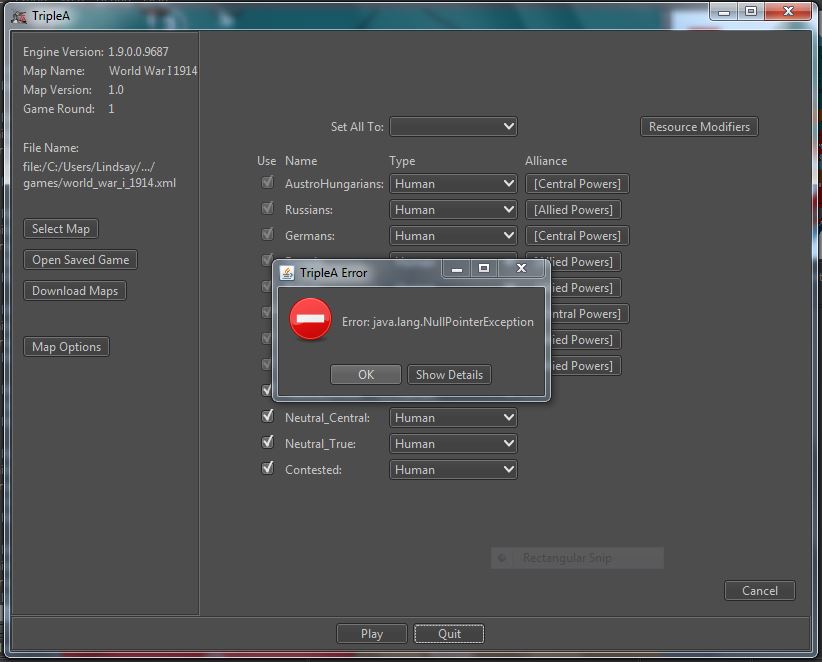Image resolution: width=822 pixels, height=662 pixels.
Task: Toggle the Neutral_True use checkbox
Action: (x=268, y=442)
